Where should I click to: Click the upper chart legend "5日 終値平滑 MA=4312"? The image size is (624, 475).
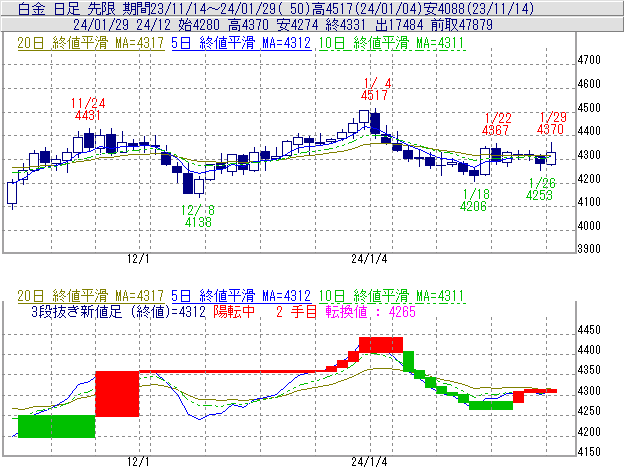pyautogui.click(x=241, y=43)
